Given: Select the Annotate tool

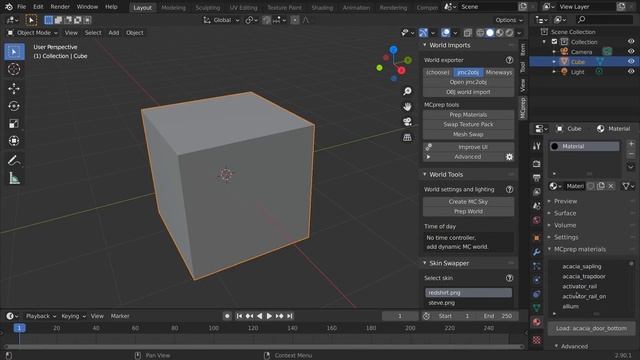Looking at the screenshot, I should tap(14, 160).
